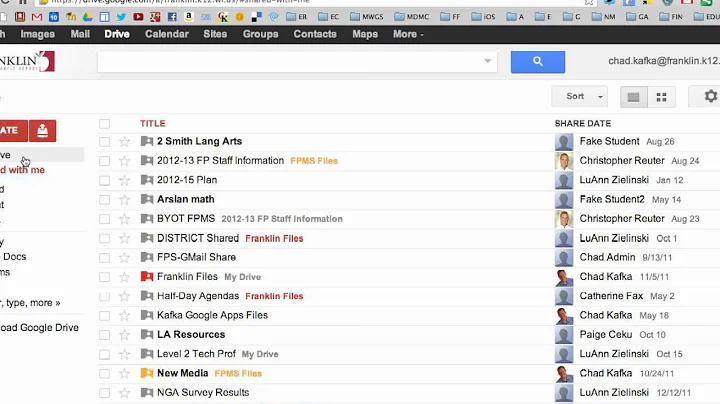Open the iOS bookmarks folder
This screenshot has width=720, height=404.
point(484,17)
